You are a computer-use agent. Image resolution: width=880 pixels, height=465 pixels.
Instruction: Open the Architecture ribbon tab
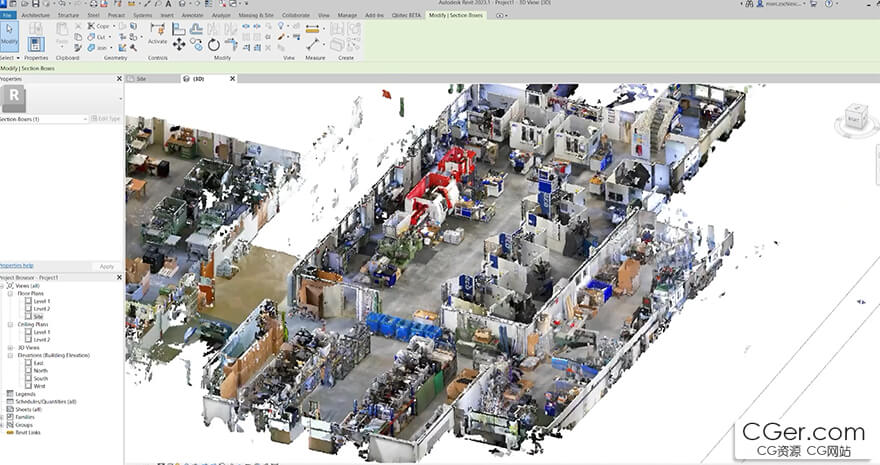click(35, 16)
